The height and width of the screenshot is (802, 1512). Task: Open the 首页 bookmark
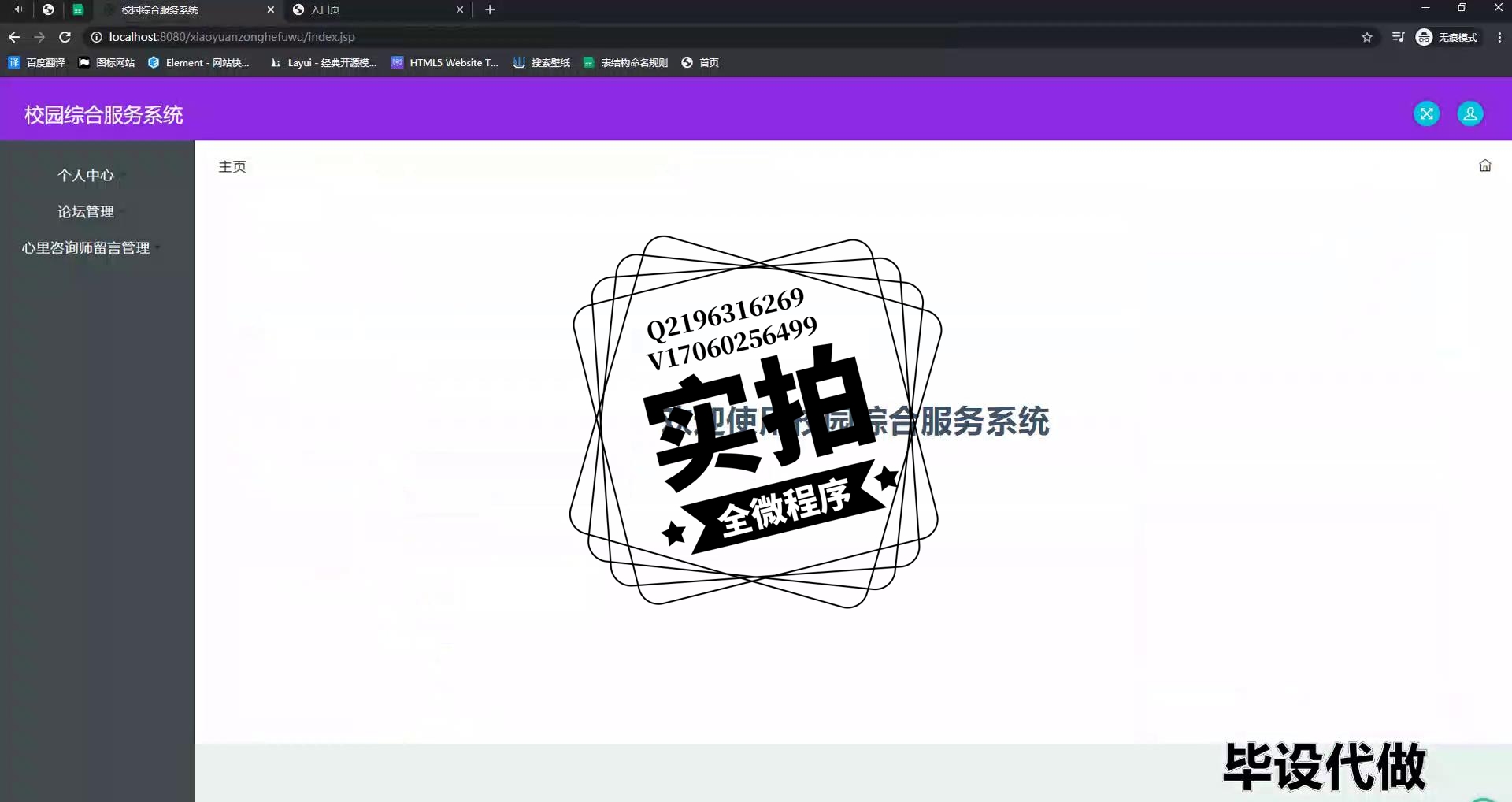click(700, 62)
